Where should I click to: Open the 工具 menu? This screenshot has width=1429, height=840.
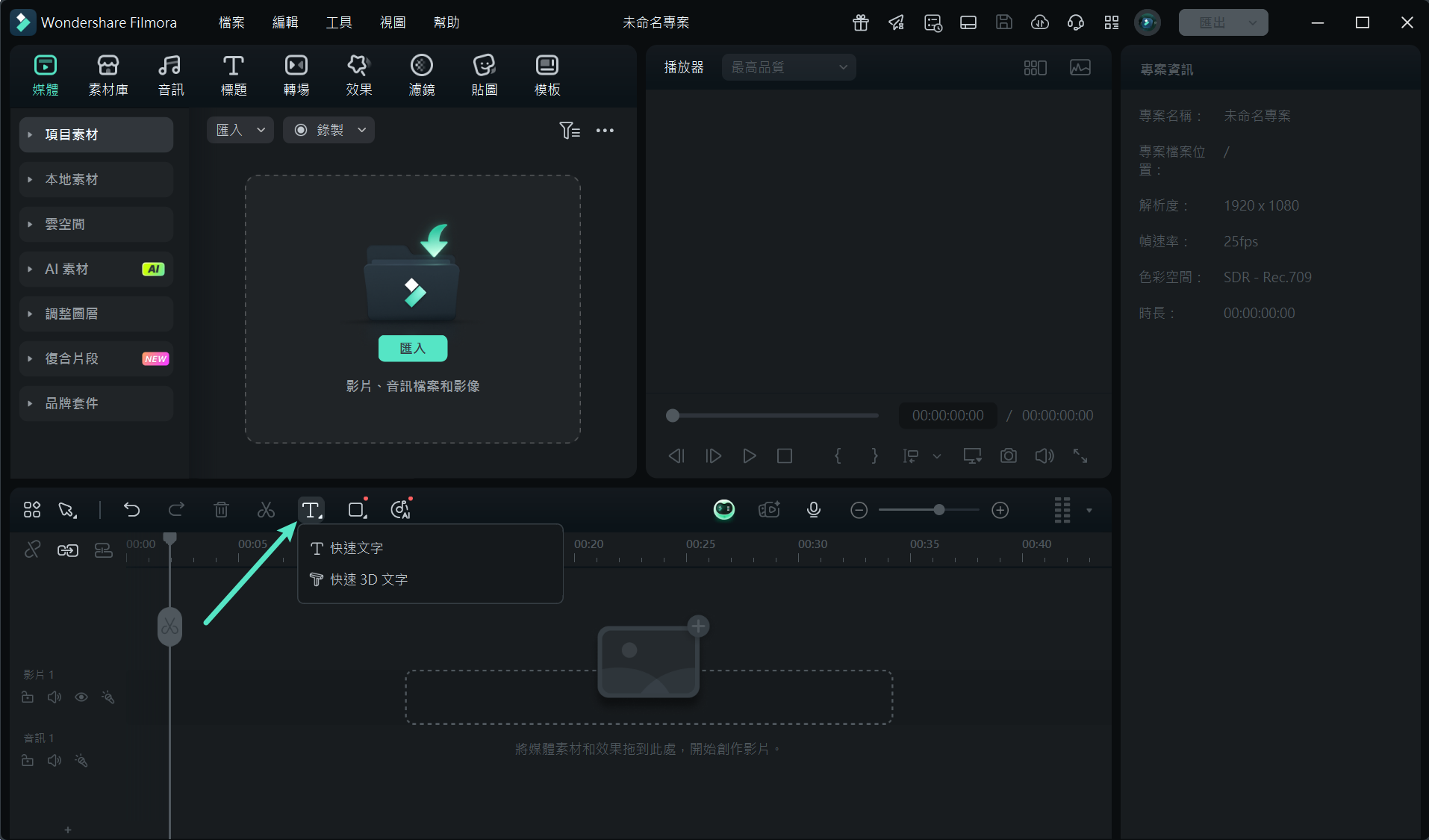point(339,22)
